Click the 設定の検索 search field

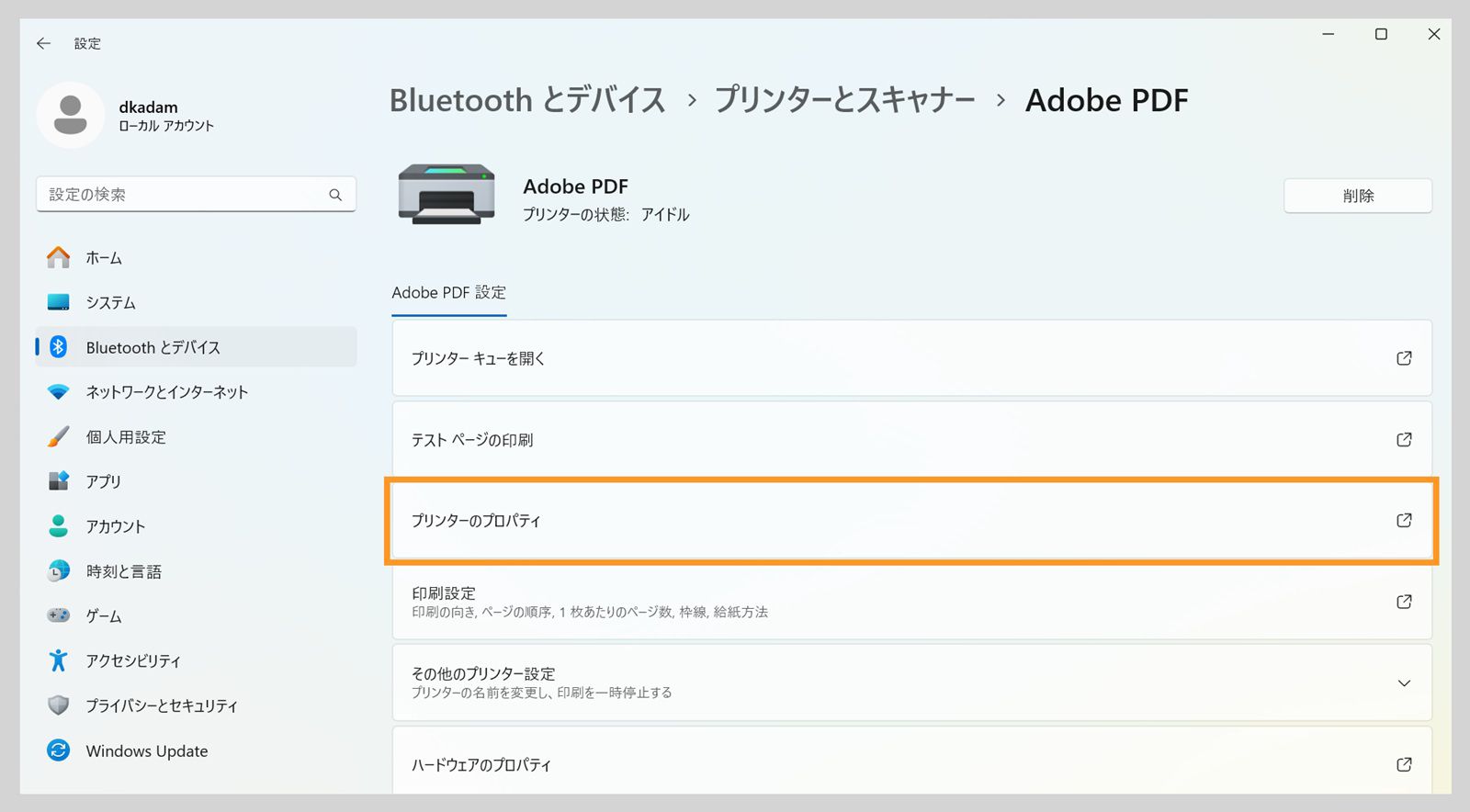(196, 194)
